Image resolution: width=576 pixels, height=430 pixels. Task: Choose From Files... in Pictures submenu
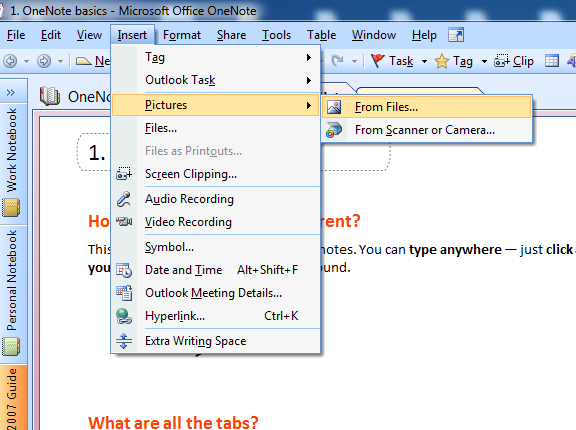point(427,107)
